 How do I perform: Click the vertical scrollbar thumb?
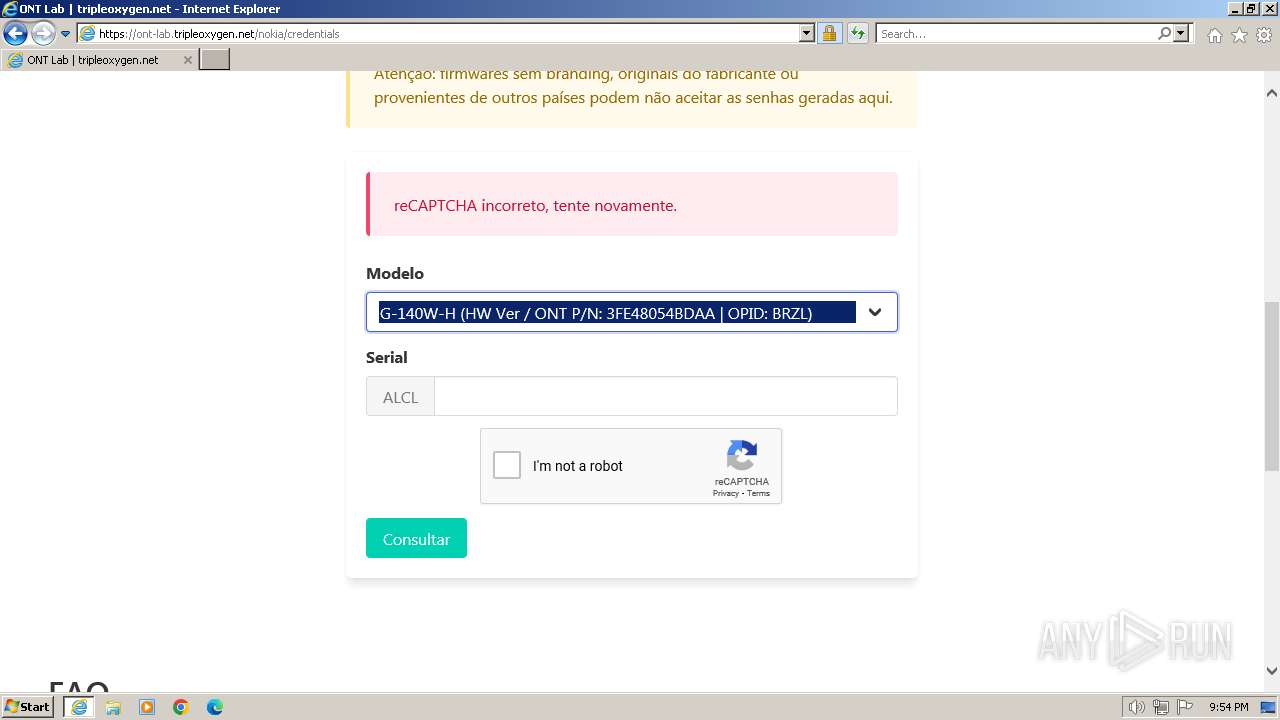coord(1272,384)
